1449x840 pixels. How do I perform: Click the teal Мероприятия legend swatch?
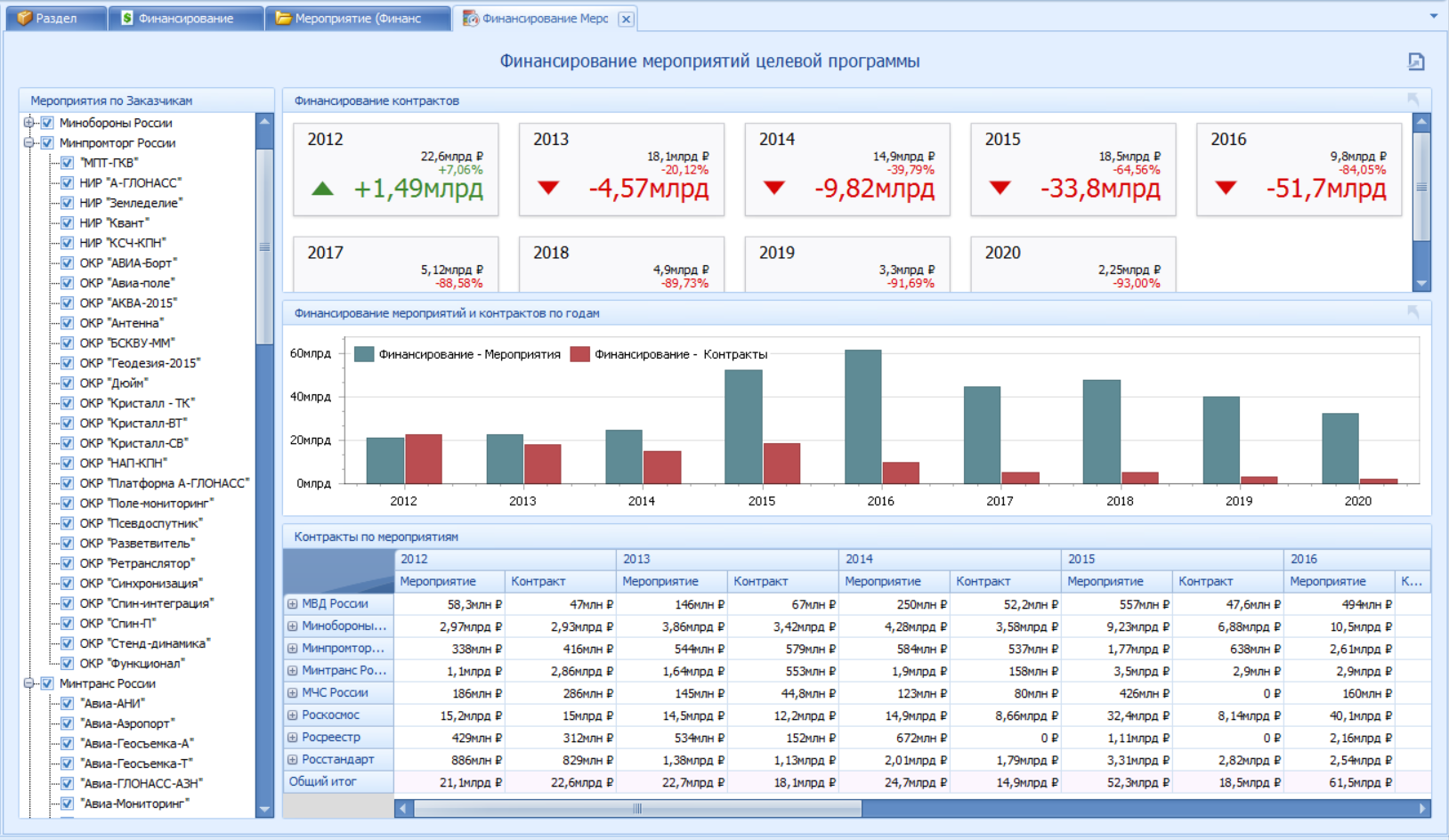364,354
